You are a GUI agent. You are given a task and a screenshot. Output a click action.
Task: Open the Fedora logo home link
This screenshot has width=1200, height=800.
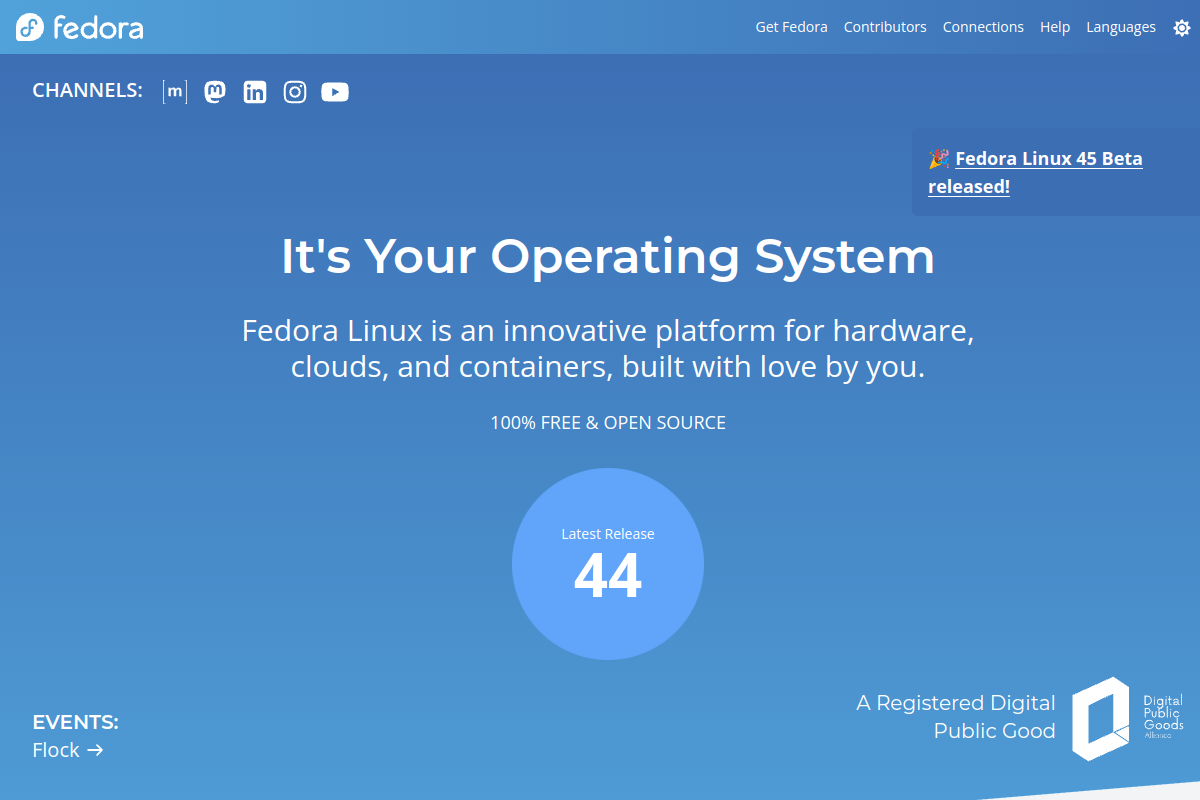[80, 27]
